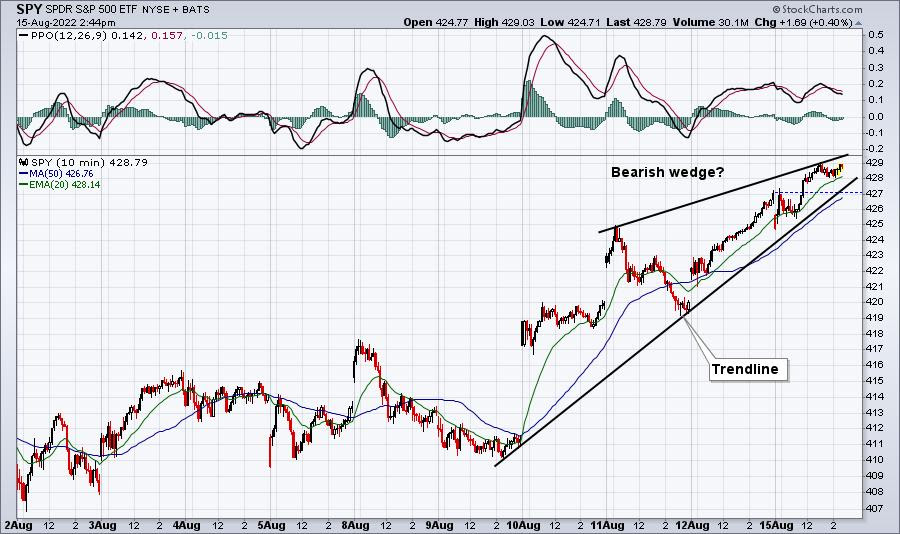Click the 415 price axis label
This screenshot has width=900, height=534.
click(x=876, y=381)
